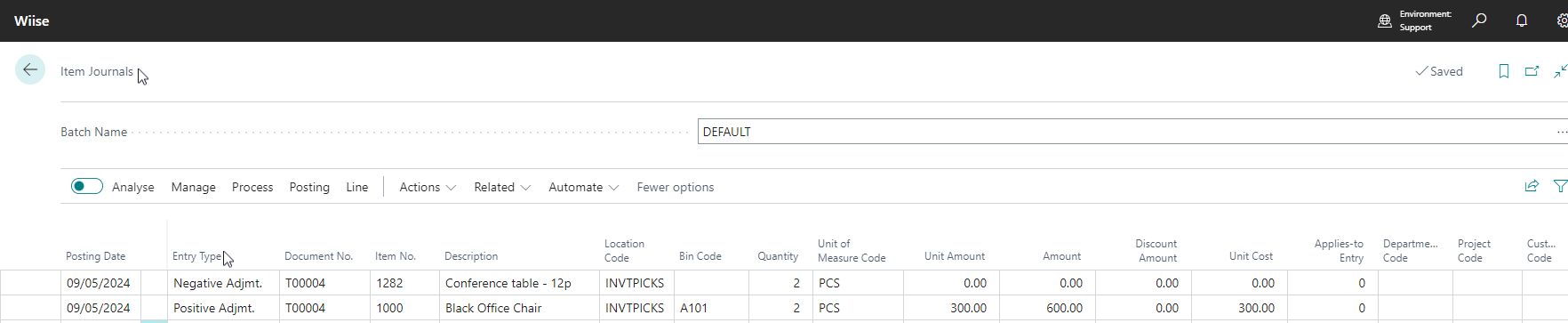The width and height of the screenshot is (1568, 323).
Task: Open the Manage menu
Action: pyautogui.click(x=194, y=187)
